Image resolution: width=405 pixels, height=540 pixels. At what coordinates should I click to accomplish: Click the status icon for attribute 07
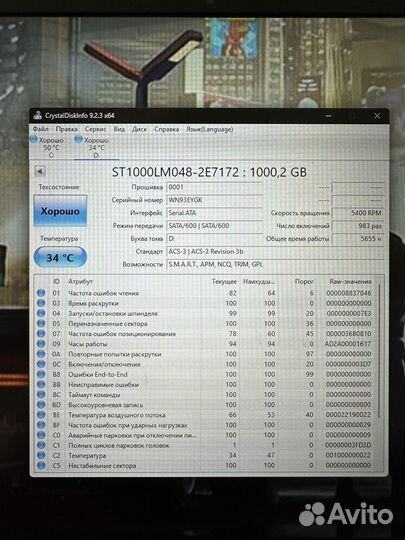(41, 334)
